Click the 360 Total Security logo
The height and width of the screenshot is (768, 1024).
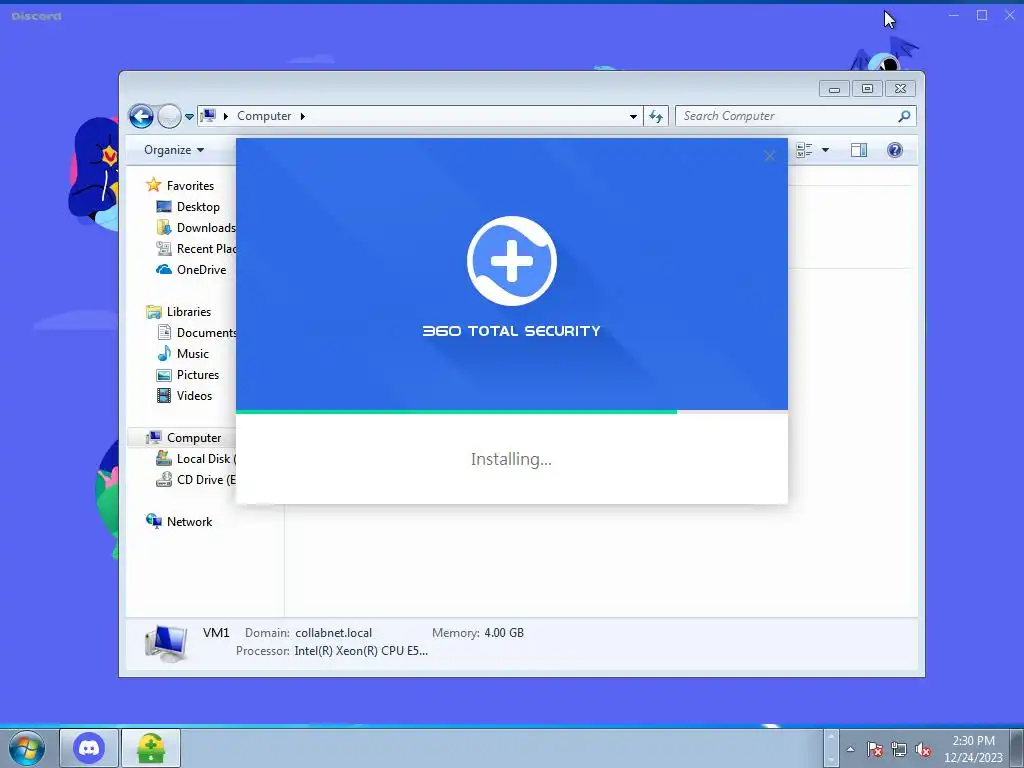[x=511, y=261]
